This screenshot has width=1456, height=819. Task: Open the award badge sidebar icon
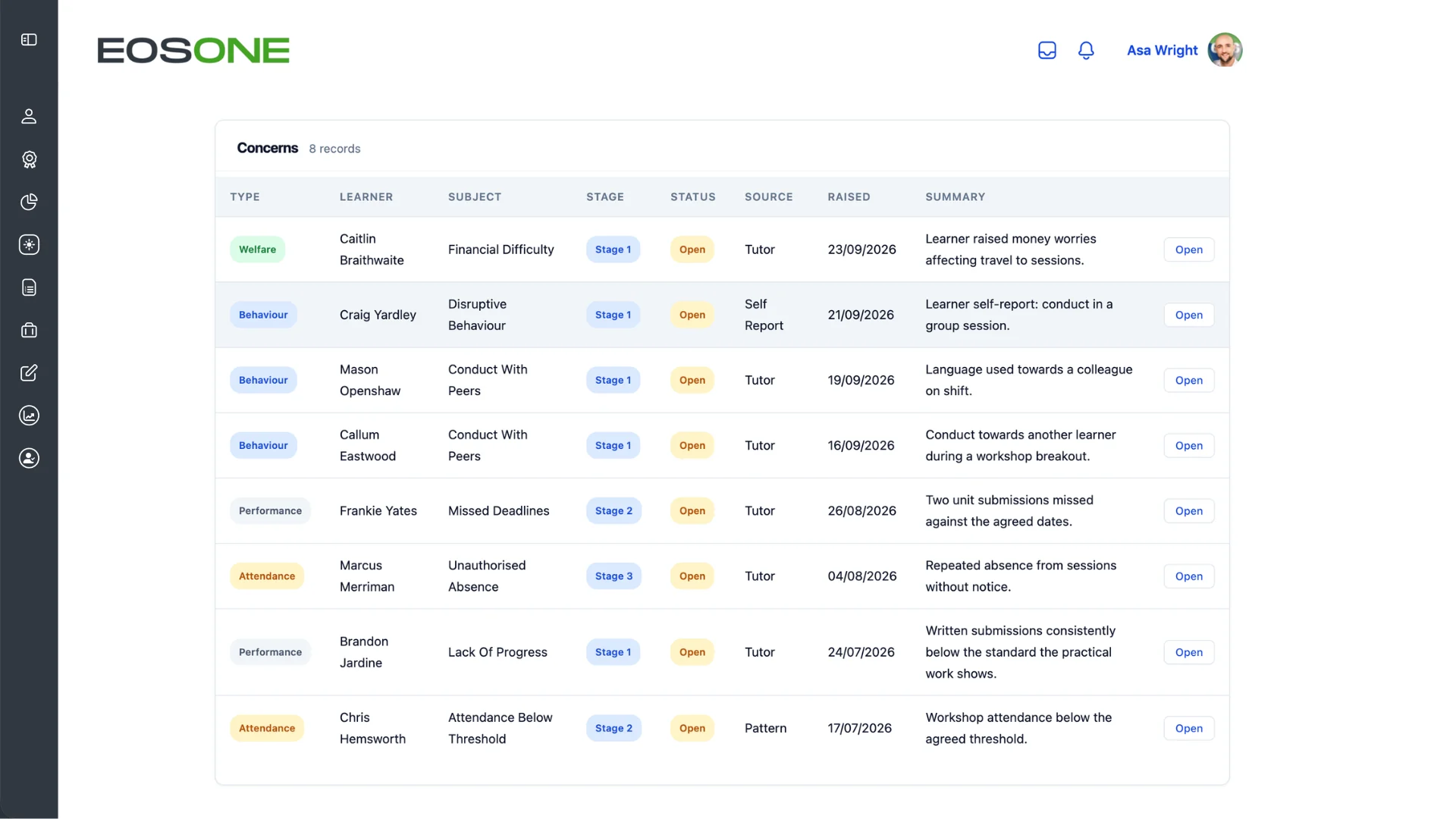coord(29,159)
